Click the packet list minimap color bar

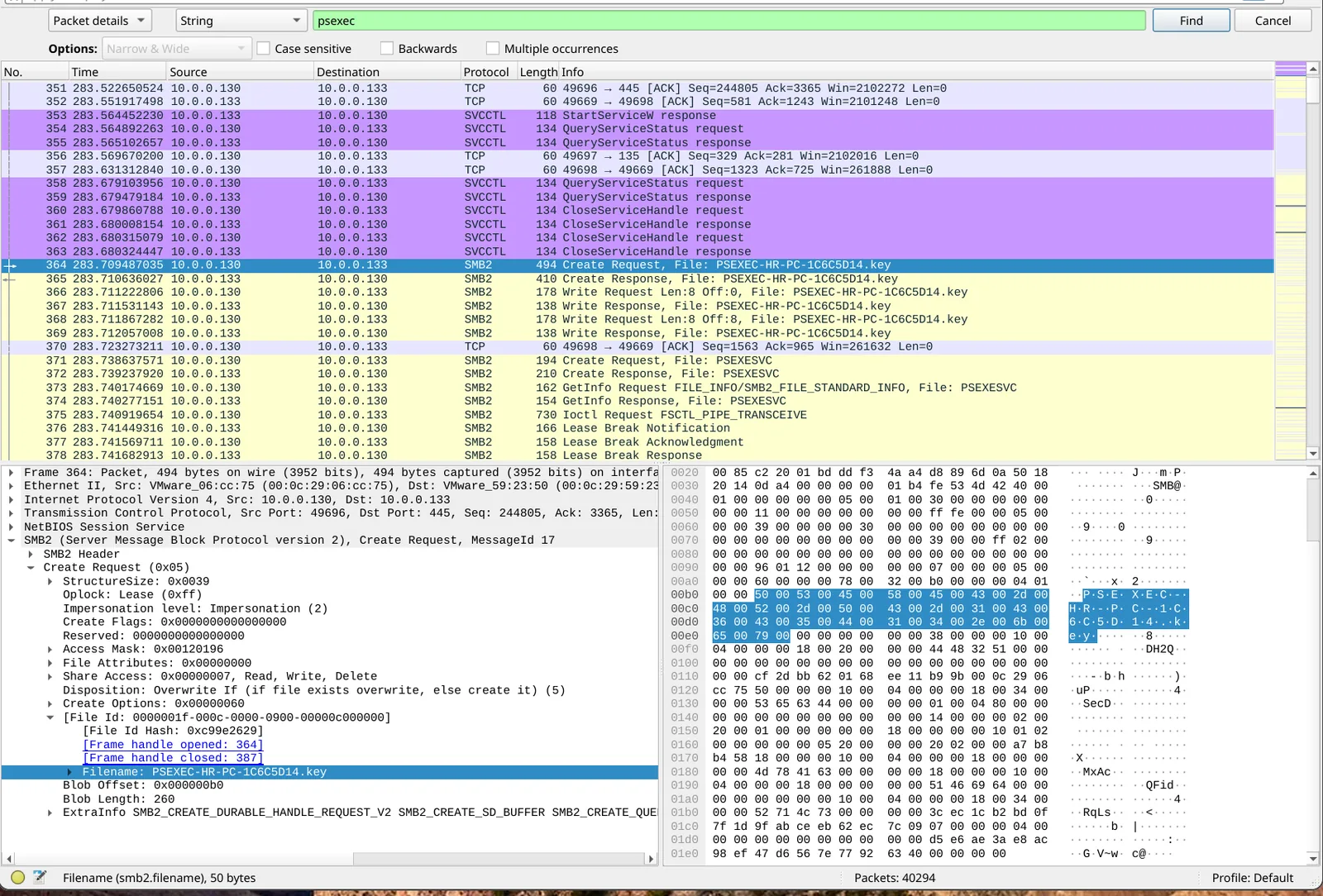point(1290,261)
